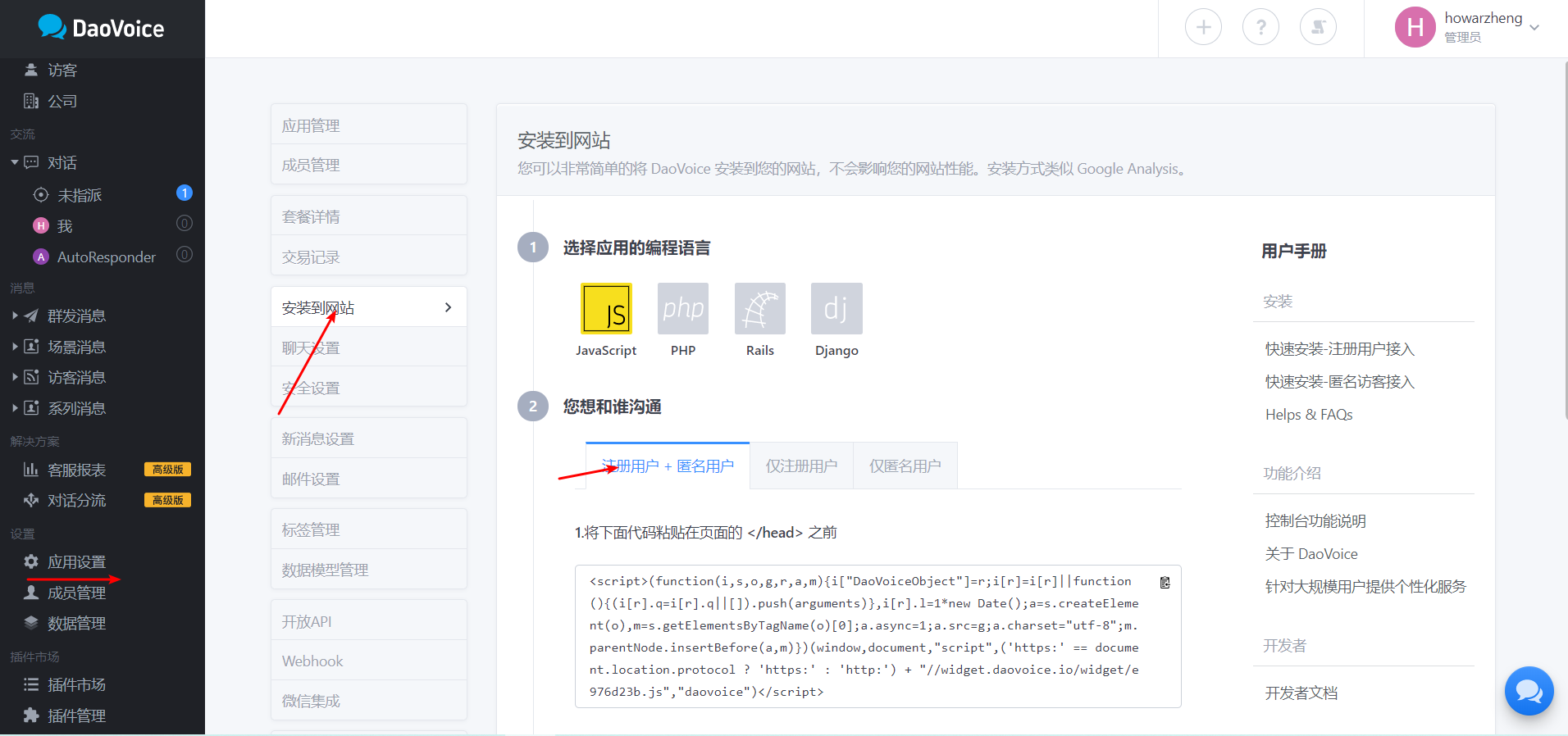The width and height of the screenshot is (1568, 736).
Task: Collapse the 对话 section triangle
Action: 15,162
